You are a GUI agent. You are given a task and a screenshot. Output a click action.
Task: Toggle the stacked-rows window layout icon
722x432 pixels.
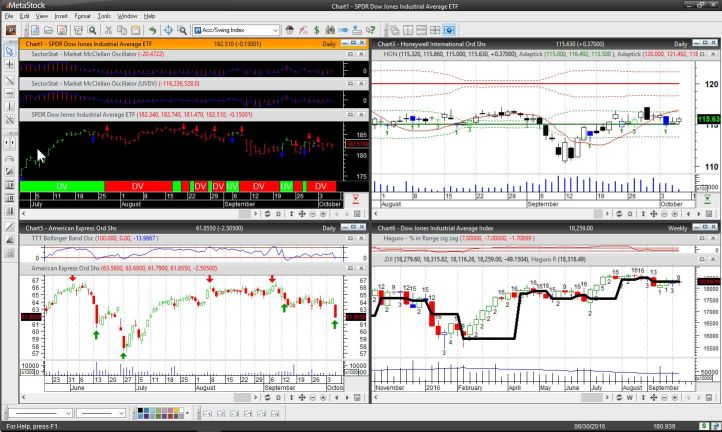click(x=421, y=30)
